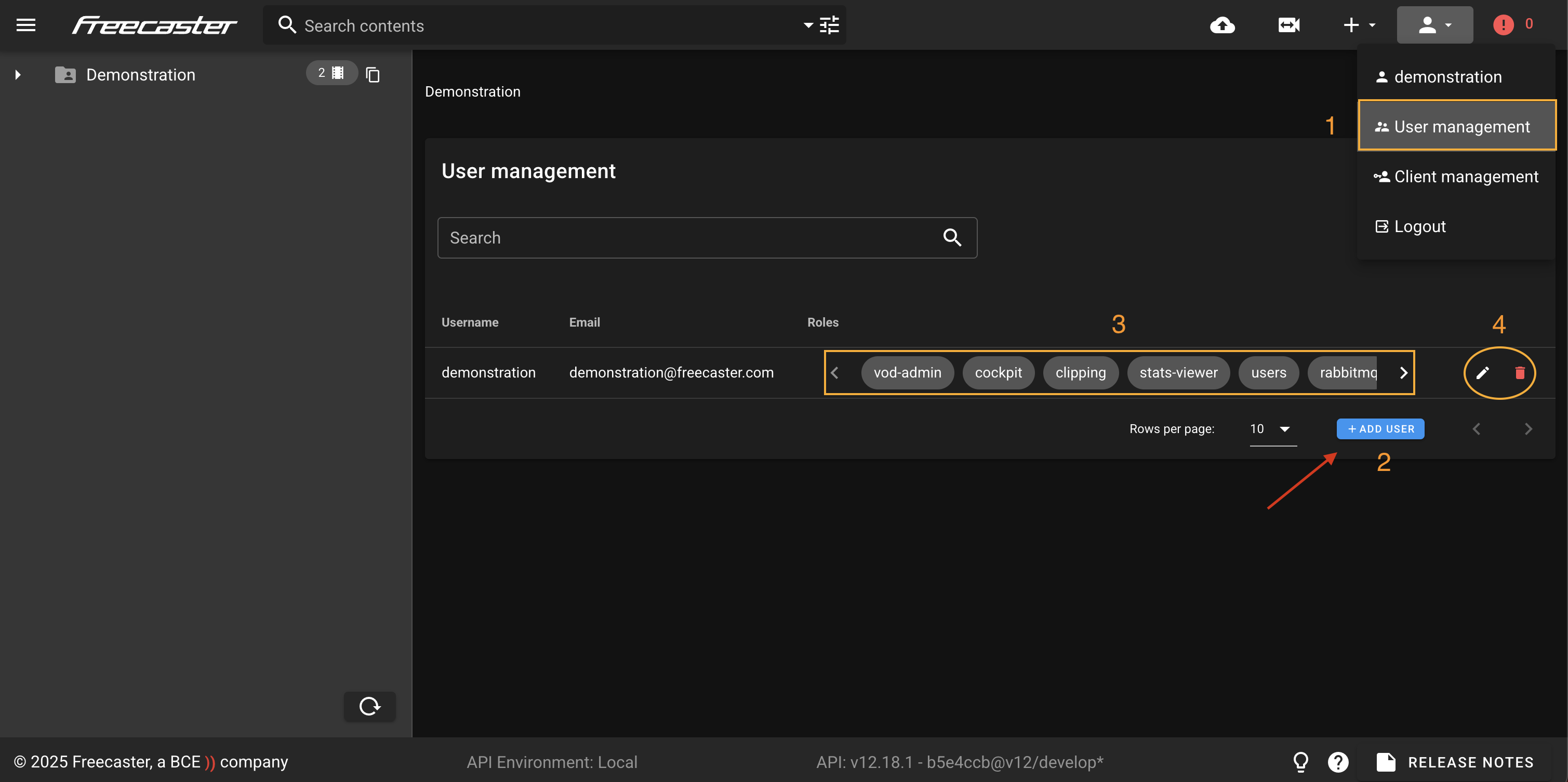
Task: Open the help question mark icon
Action: click(x=1338, y=762)
